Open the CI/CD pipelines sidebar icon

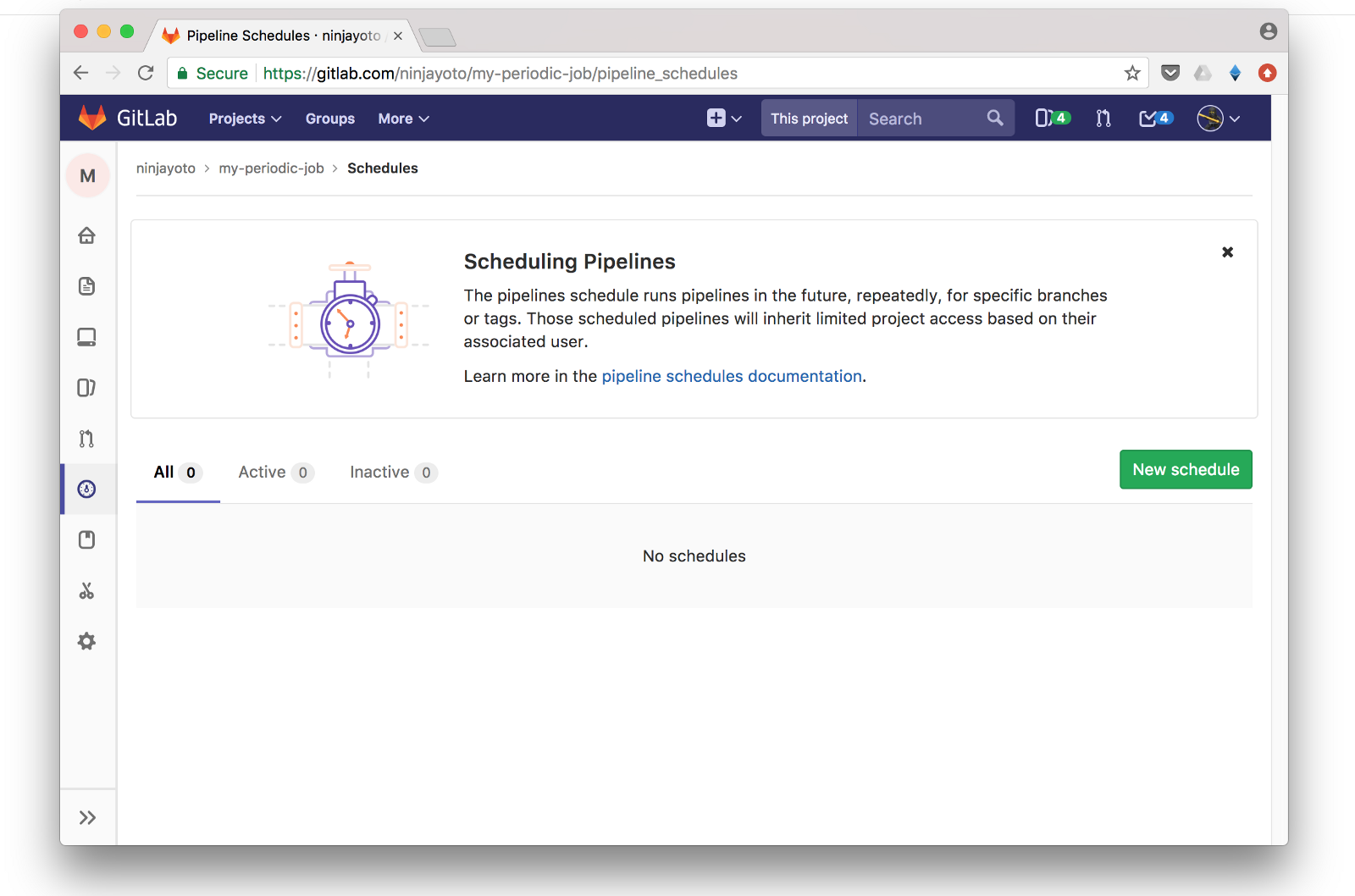click(86, 489)
